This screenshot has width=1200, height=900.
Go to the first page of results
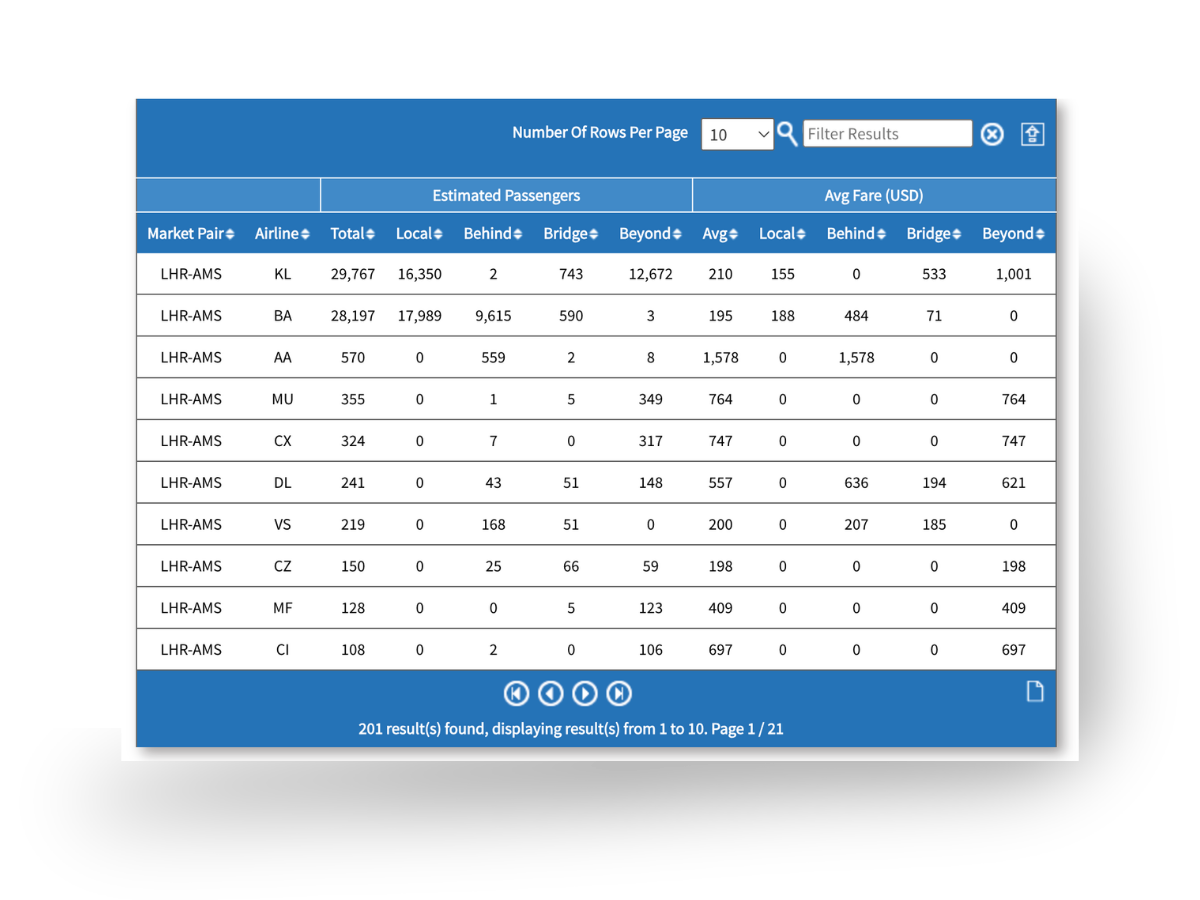516,693
